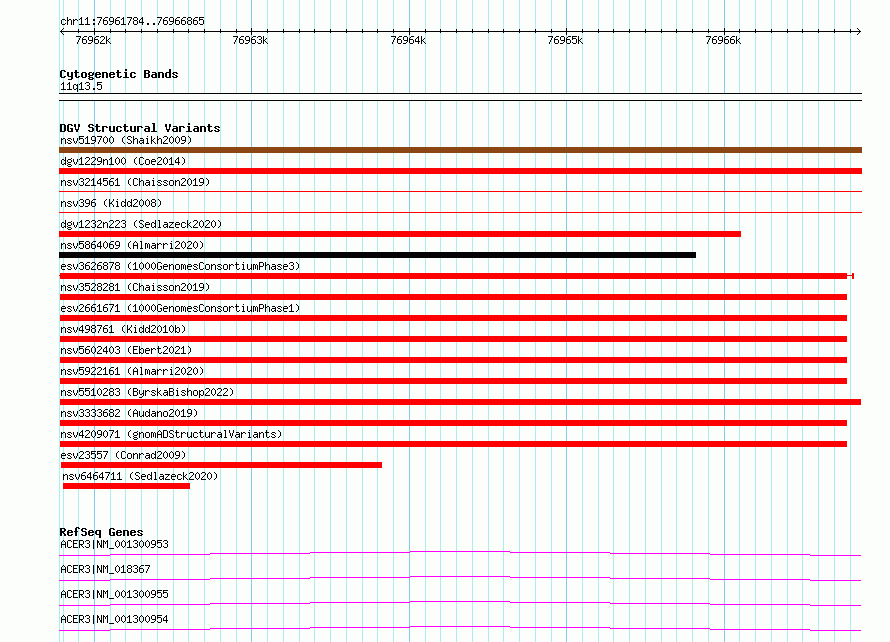The image size is (890, 642).
Task: Open the nsv5510283 (ByrskaBishop2022) label
Action: (147, 392)
